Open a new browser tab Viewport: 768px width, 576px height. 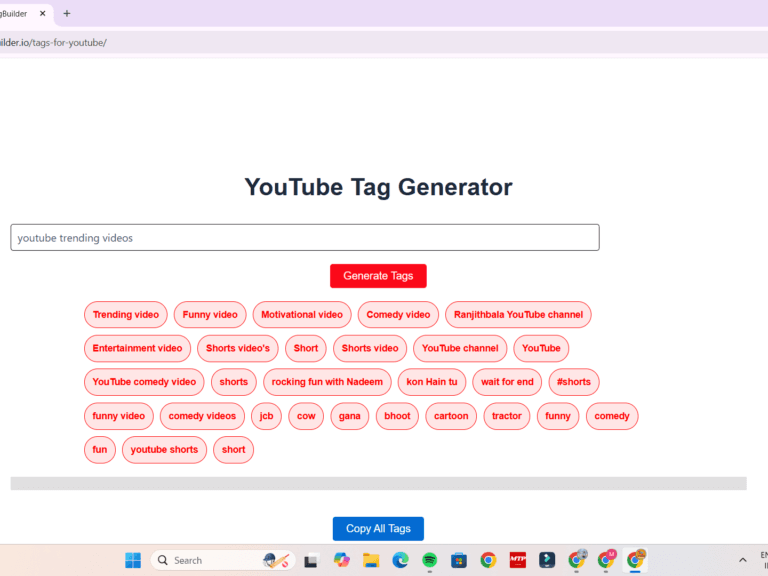(67, 14)
